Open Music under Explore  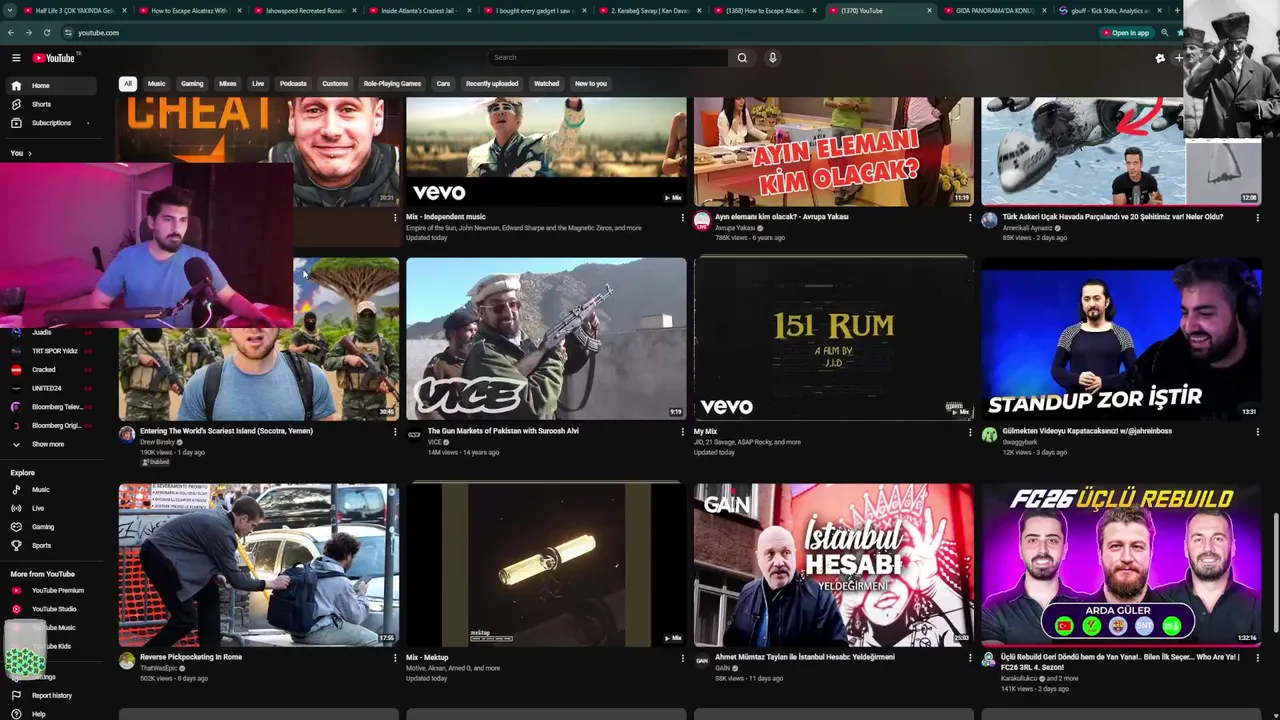coord(50,490)
